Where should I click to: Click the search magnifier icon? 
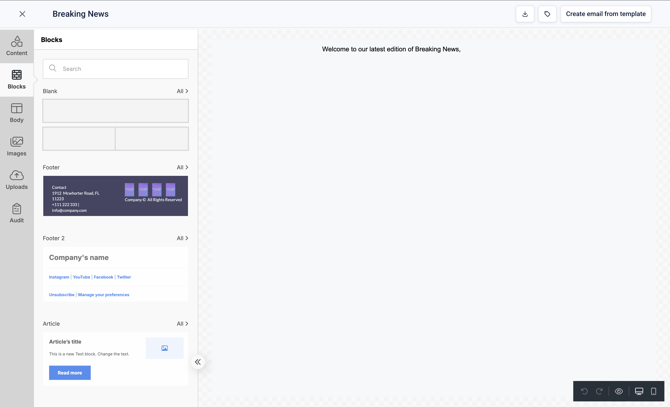click(x=53, y=68)
